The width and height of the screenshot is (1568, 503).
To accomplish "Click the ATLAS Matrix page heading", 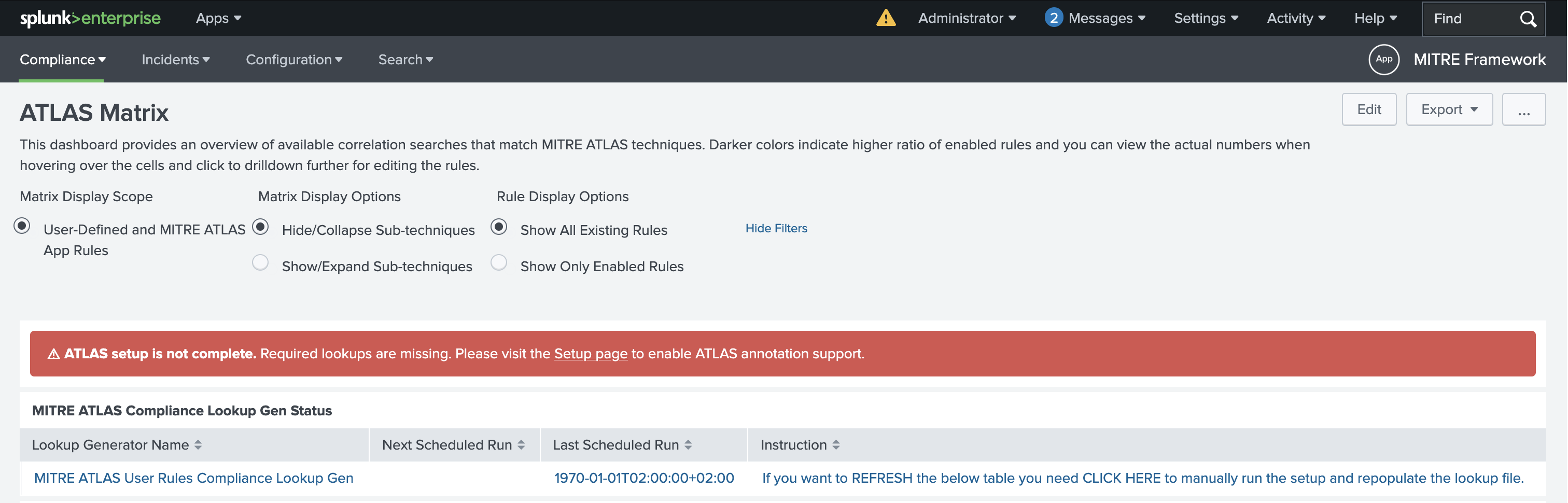I will click(x=94, y=113).
